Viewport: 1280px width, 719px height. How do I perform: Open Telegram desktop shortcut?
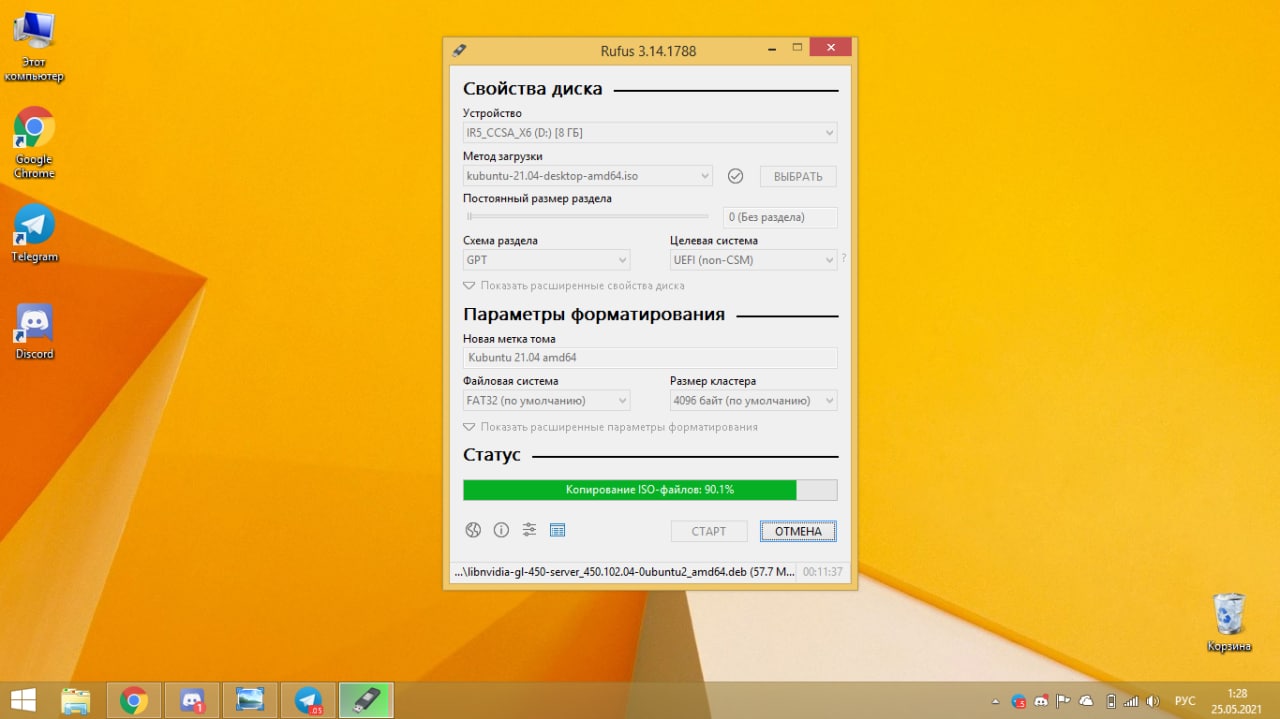pyautogui.click(x=34, y=233)
